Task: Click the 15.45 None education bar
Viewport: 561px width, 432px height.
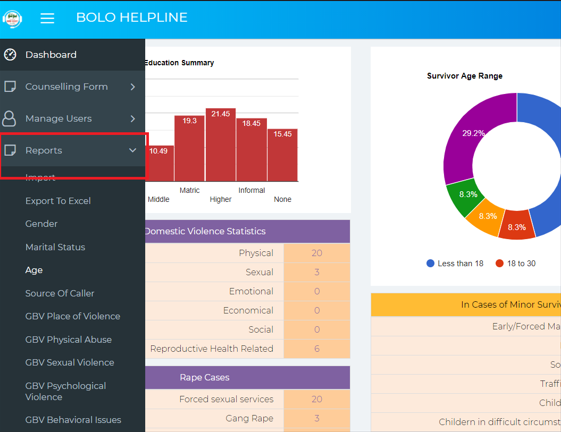Action: point(283,155)
